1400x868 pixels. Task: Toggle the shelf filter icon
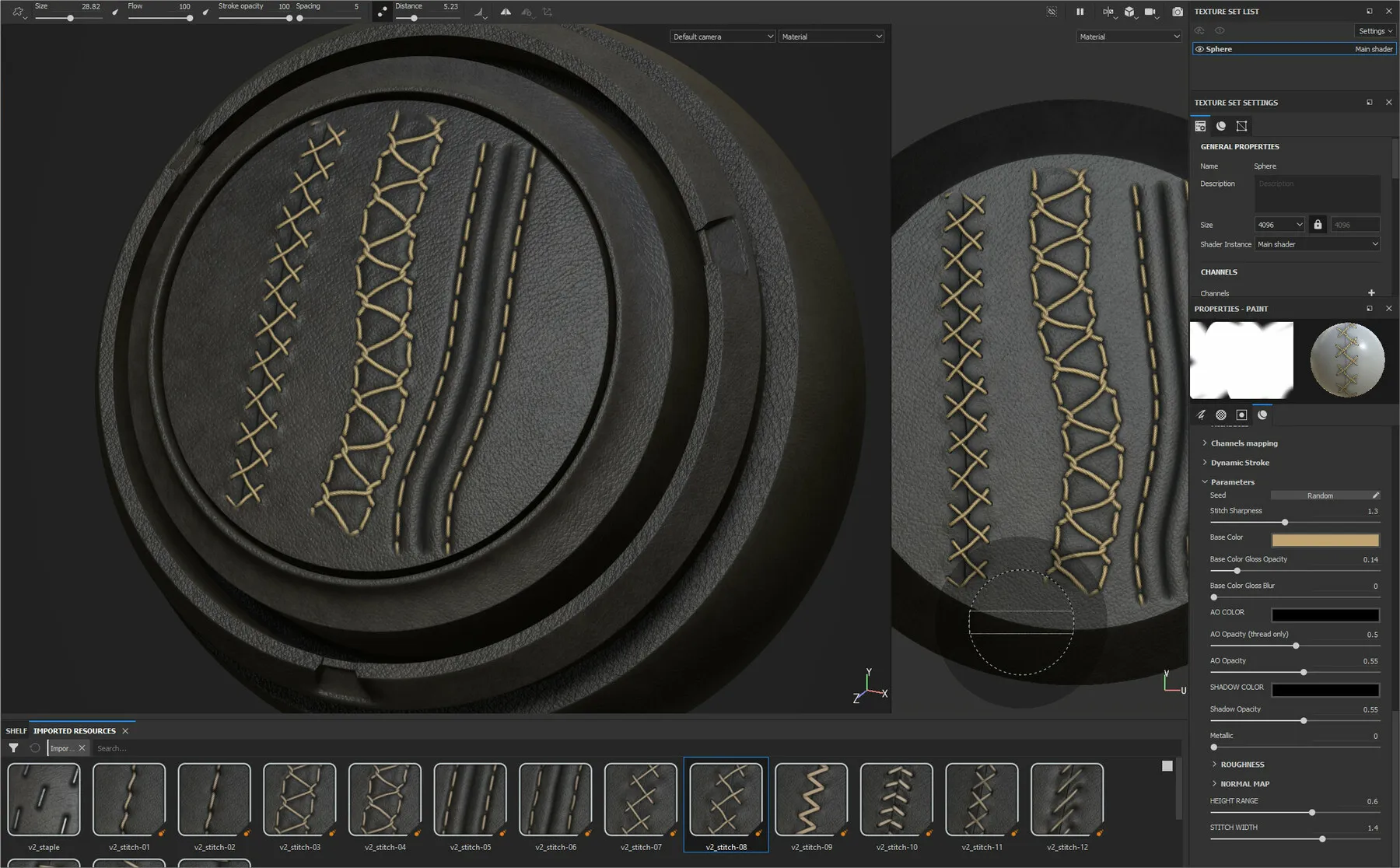pos(13,748)
